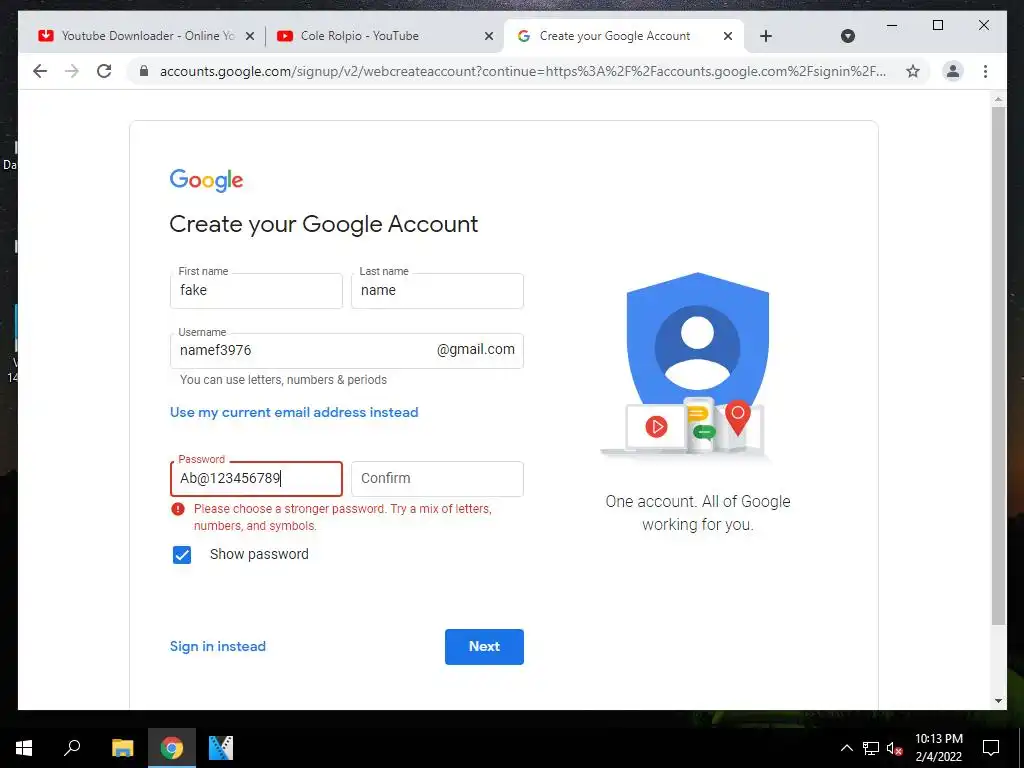Minimize the Chrome window
Viewport: 1024px width, 768px height.
[x=892, y=25]
